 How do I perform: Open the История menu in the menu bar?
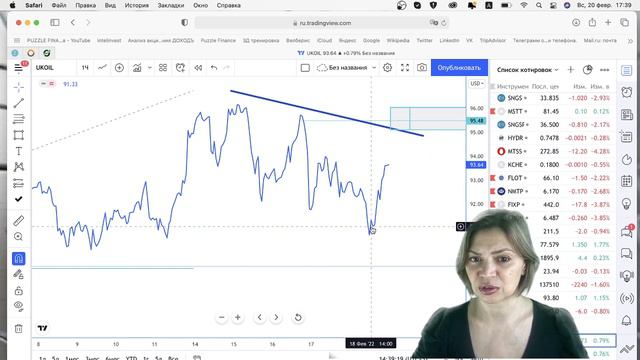point(137,5)
